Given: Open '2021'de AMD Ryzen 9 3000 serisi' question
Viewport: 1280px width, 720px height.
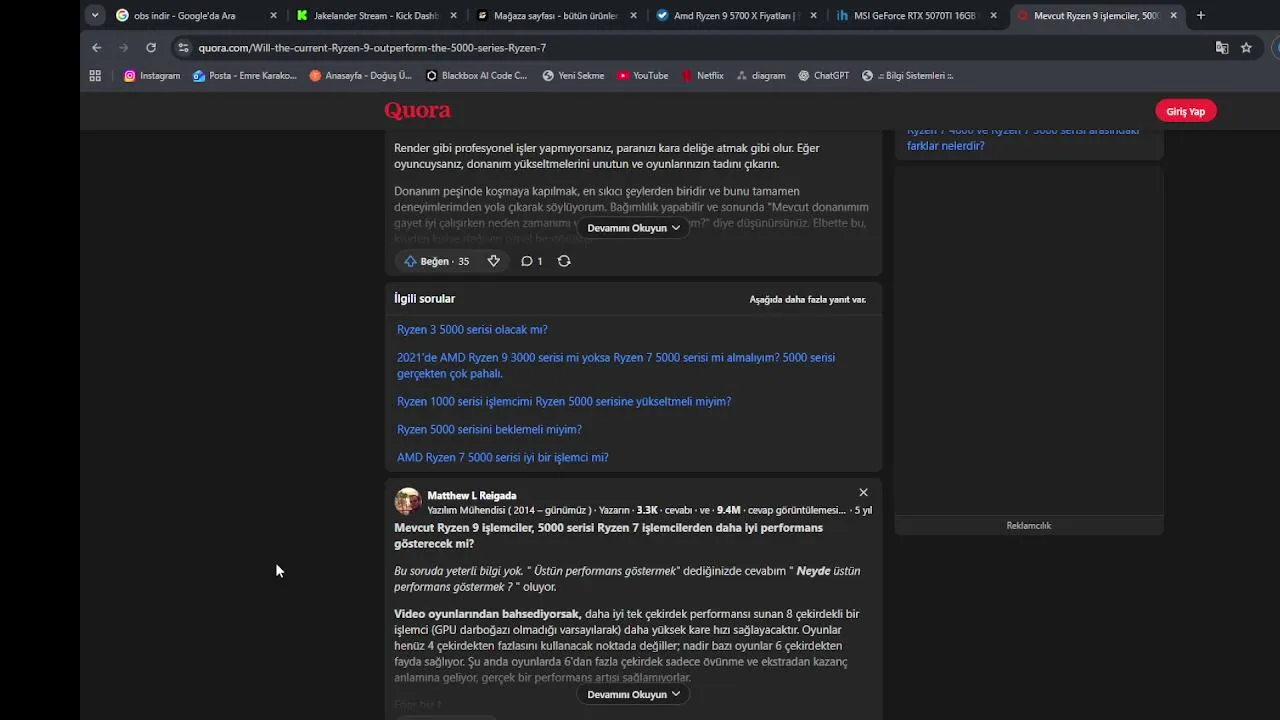Looking at the screenshot, I should pyautogui.click(x=616, y=365).
